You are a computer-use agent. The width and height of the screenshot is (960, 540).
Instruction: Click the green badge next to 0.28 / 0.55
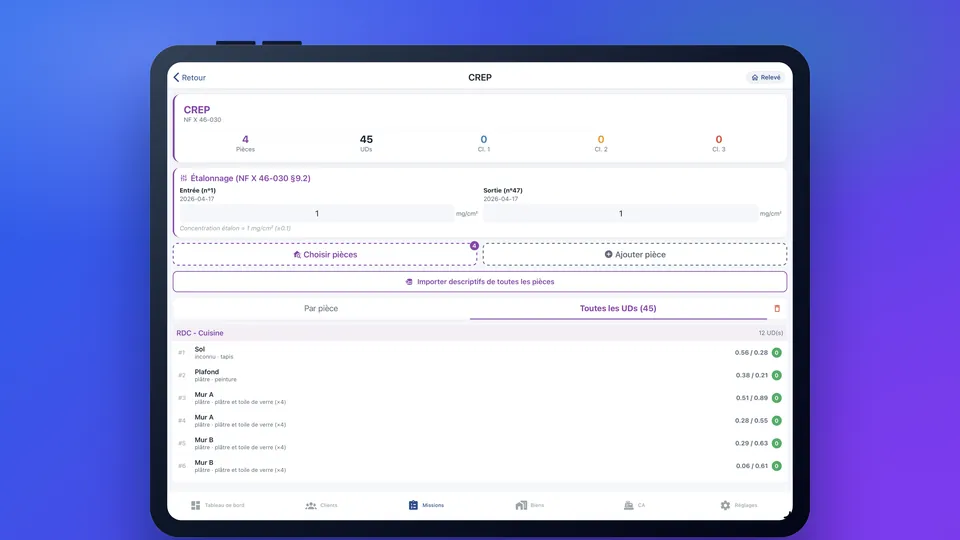[776, 421]
